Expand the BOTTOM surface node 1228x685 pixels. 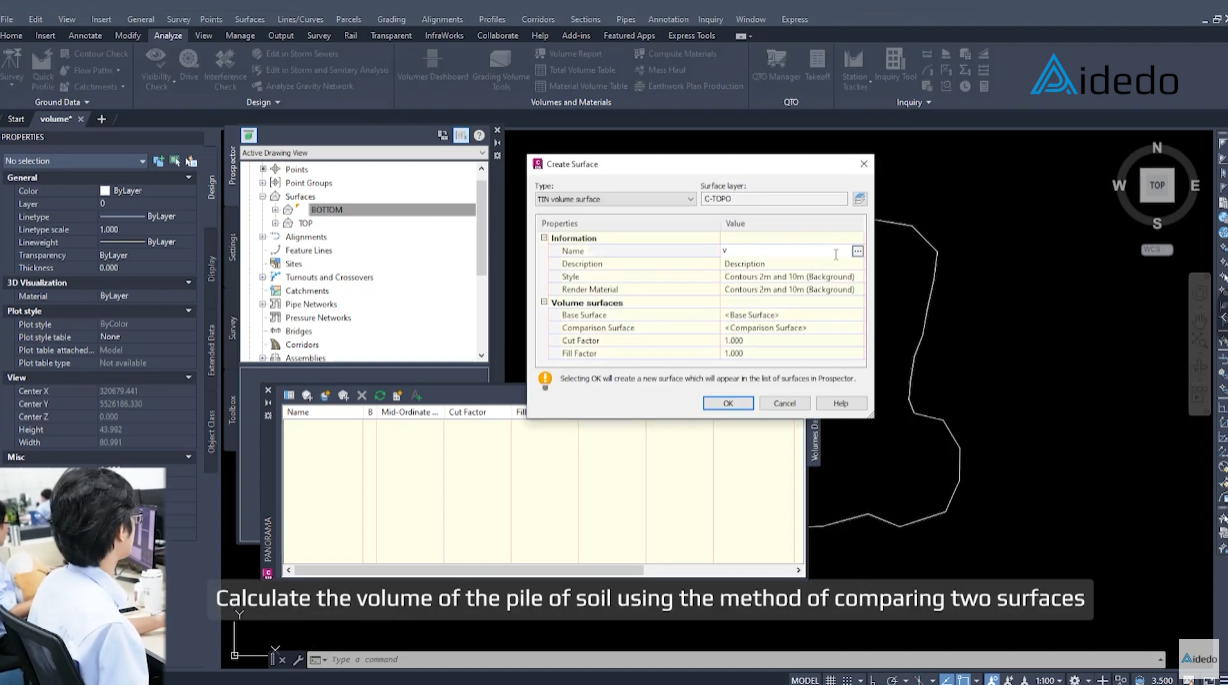[x=275, y=210]
